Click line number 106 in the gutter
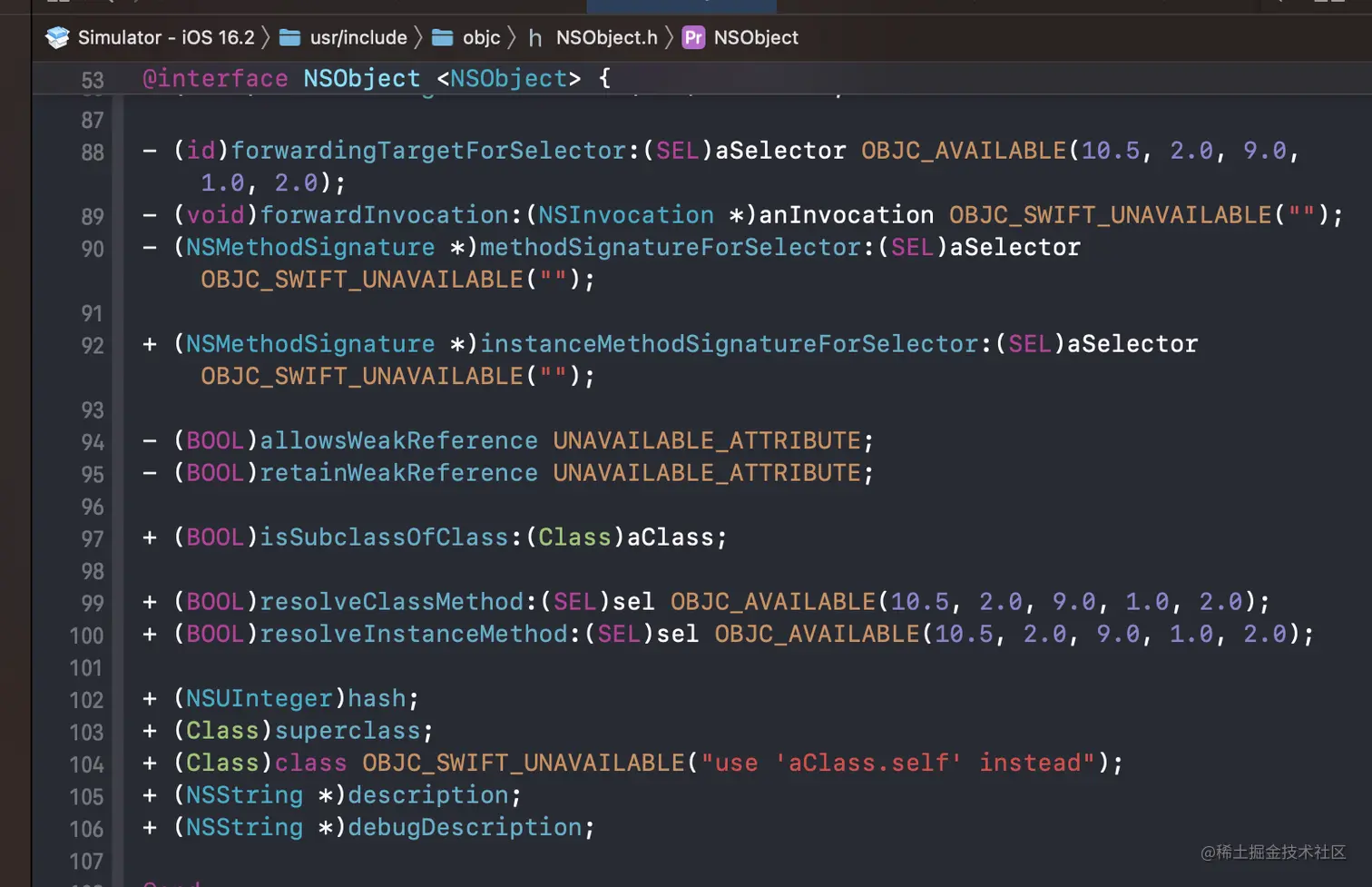Screen dimensions: 1372x887 87,829
